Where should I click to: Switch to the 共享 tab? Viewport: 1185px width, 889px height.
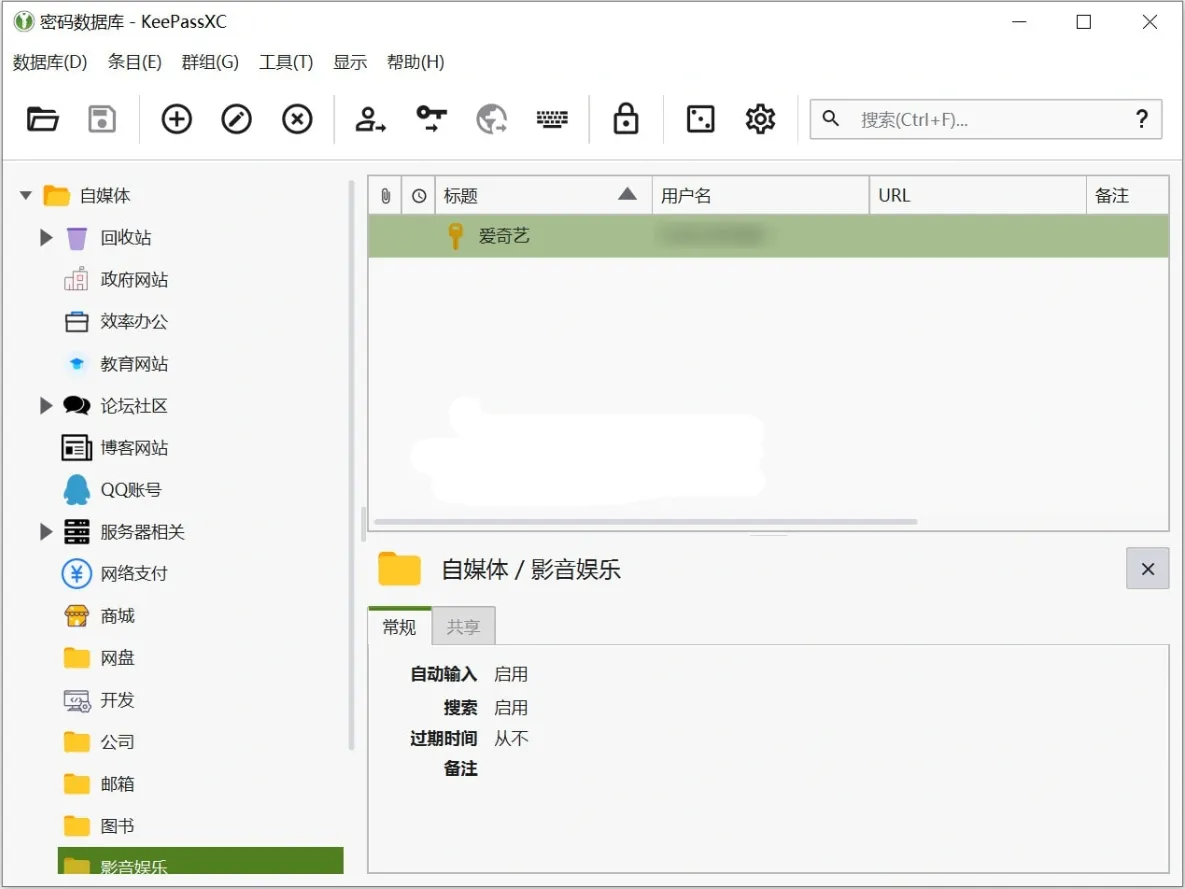[463, 626]
